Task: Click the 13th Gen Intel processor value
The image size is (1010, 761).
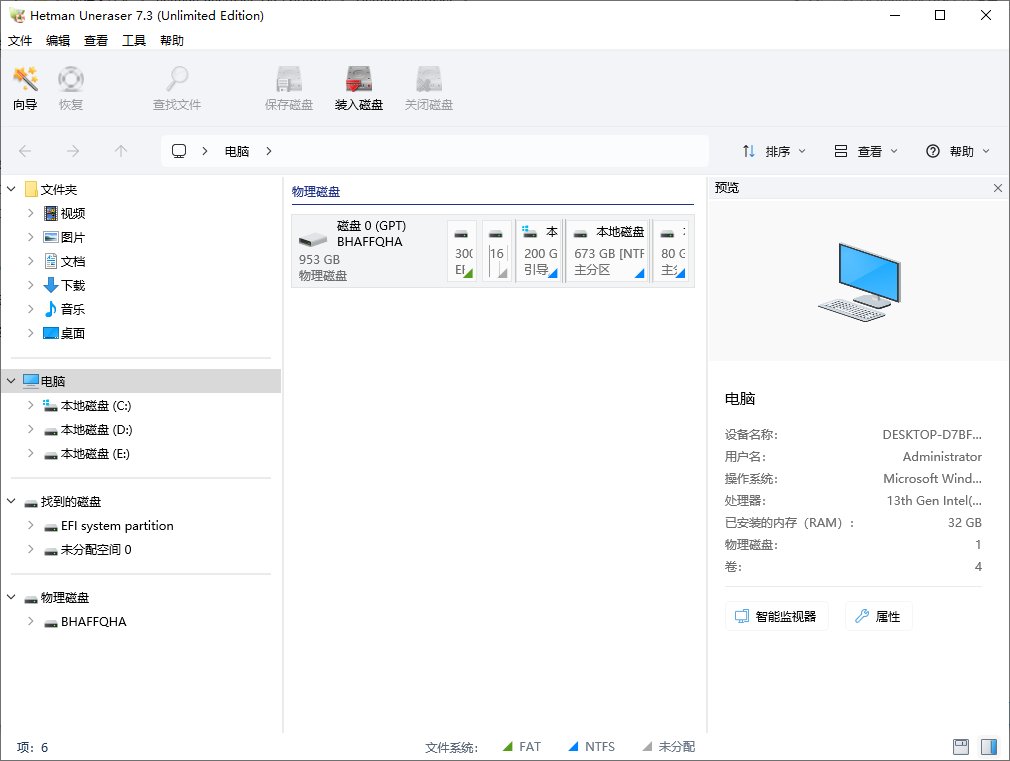Action: 934,501
